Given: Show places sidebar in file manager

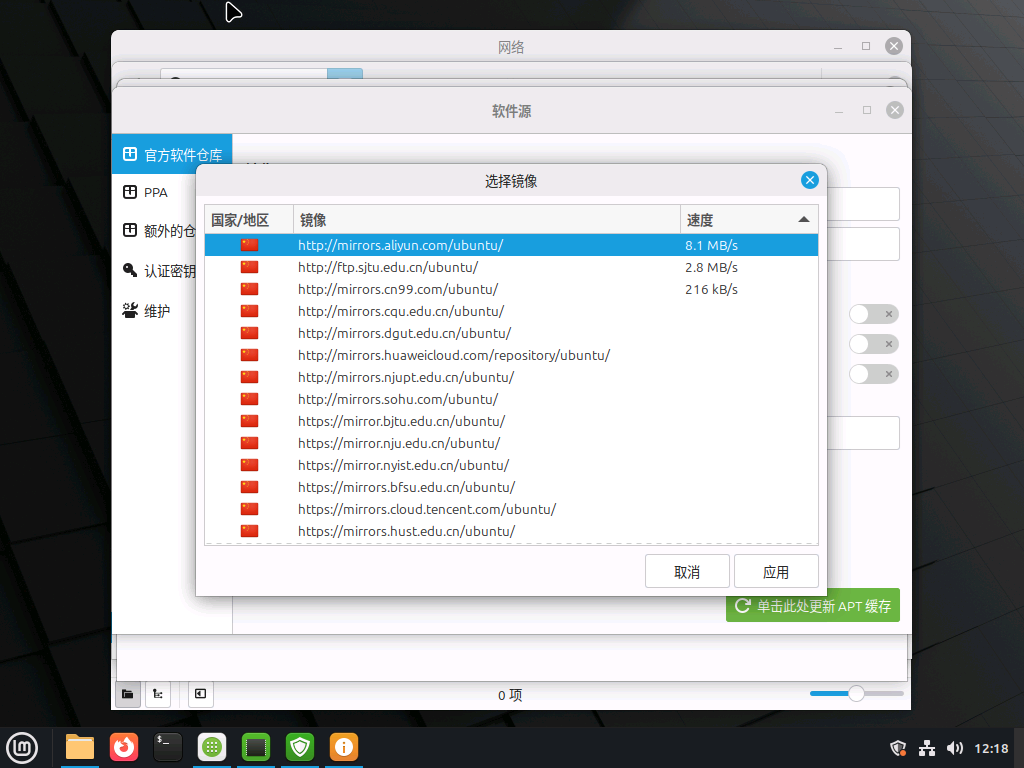Looking at the screenshot, I should pos(128,694).
